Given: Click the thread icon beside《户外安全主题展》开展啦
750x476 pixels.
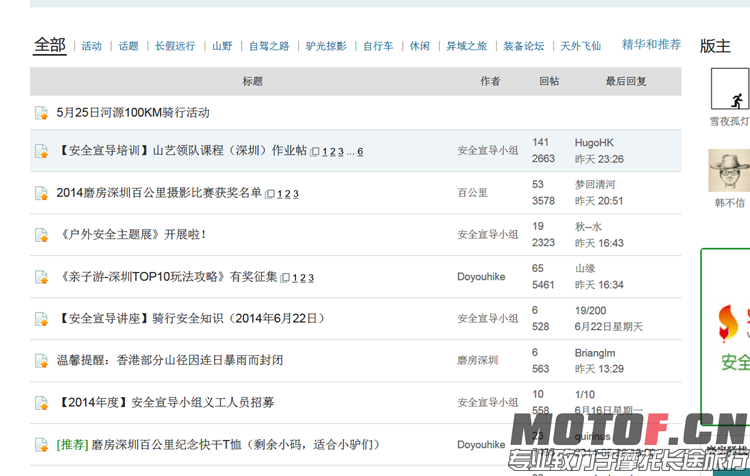Looking at the screenshot, I should (41, 235).
